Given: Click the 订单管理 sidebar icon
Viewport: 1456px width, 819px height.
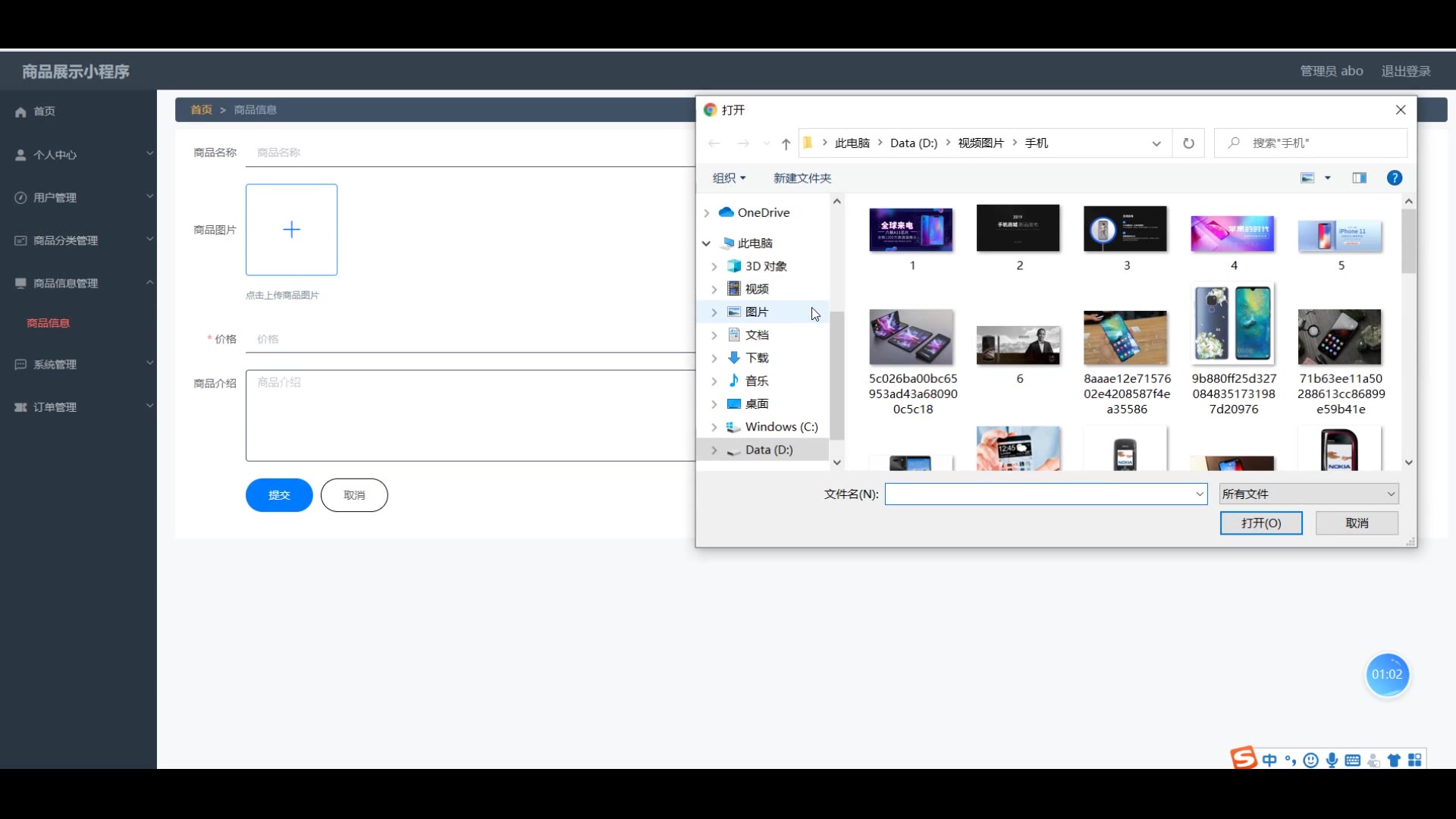Looking at the screenshot, I should tap(20, 407).
